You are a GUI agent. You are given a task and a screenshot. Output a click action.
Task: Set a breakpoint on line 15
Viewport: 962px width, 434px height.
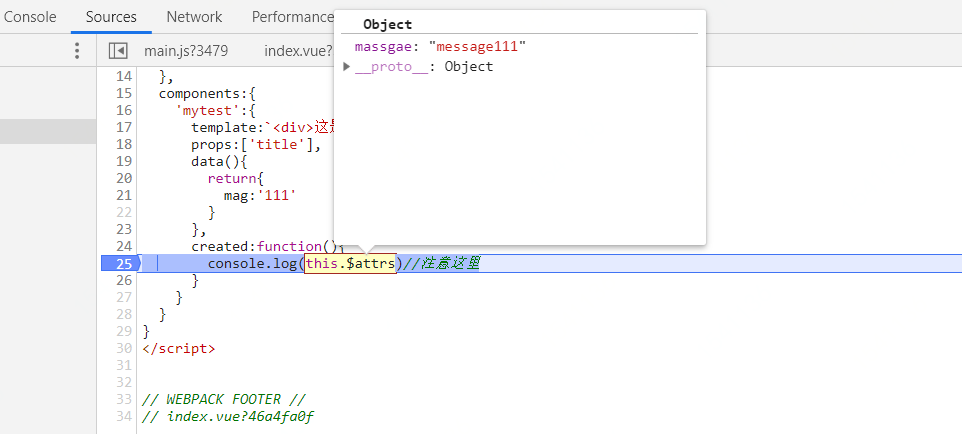click(x=123, y=93)
